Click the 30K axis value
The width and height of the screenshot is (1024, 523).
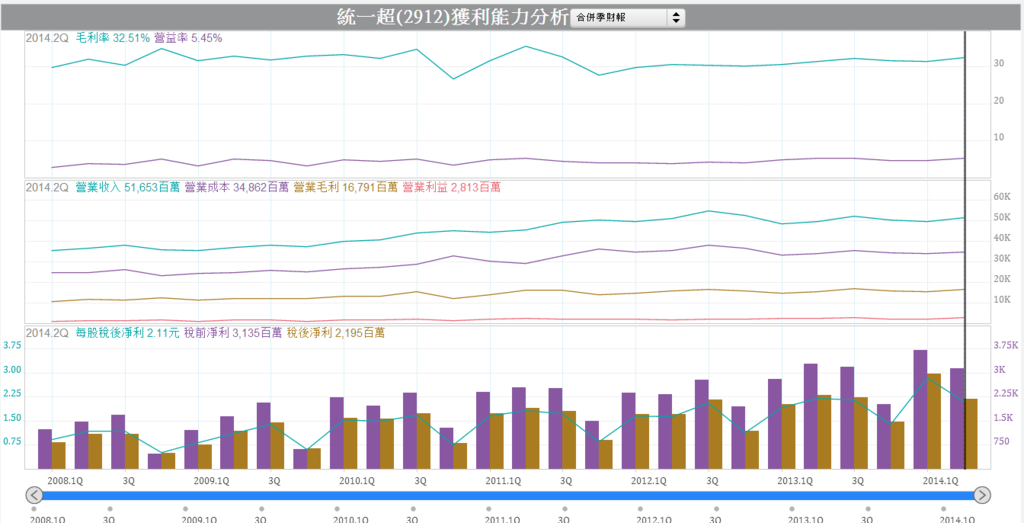point(1002,259)
